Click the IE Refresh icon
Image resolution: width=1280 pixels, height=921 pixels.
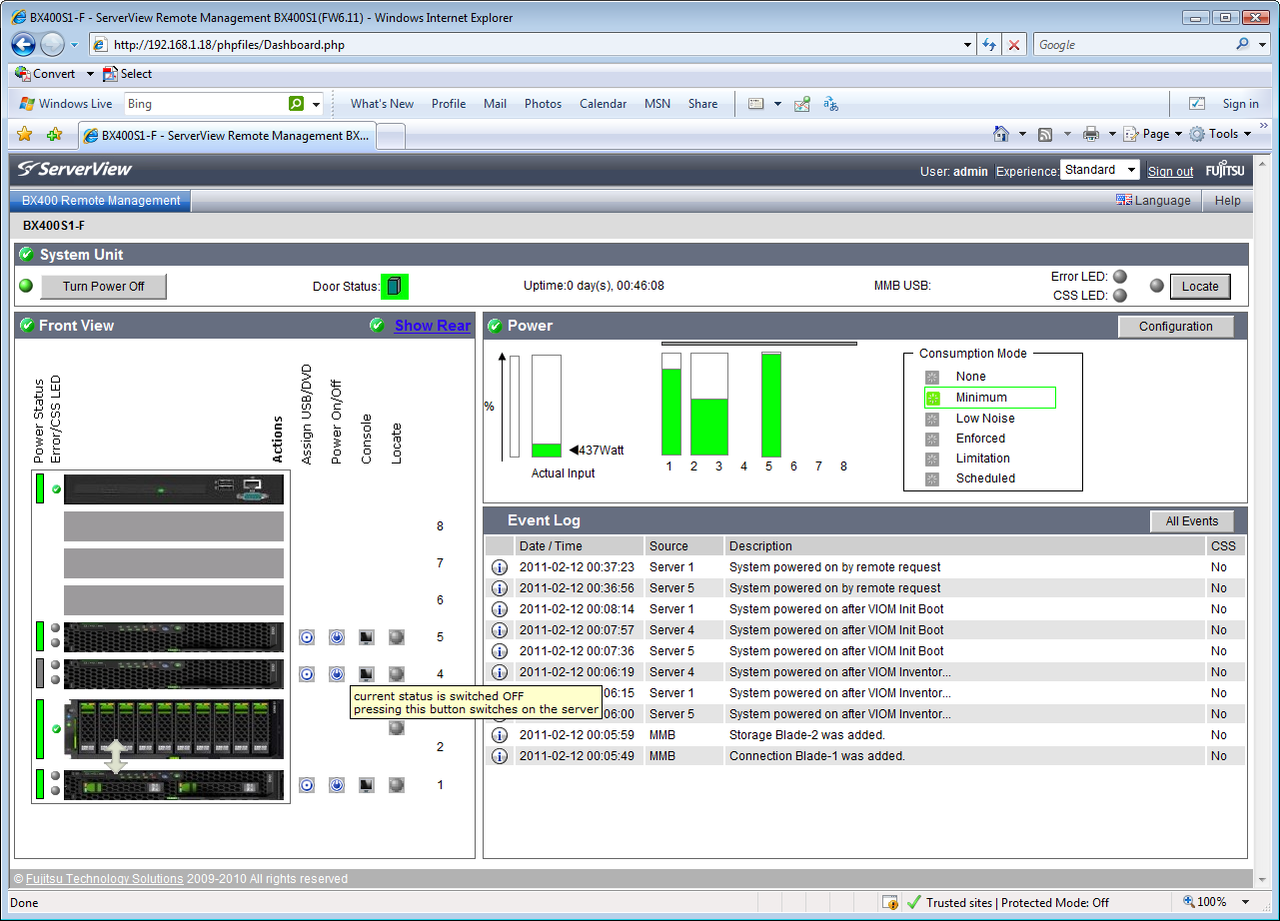pos(989,45)
